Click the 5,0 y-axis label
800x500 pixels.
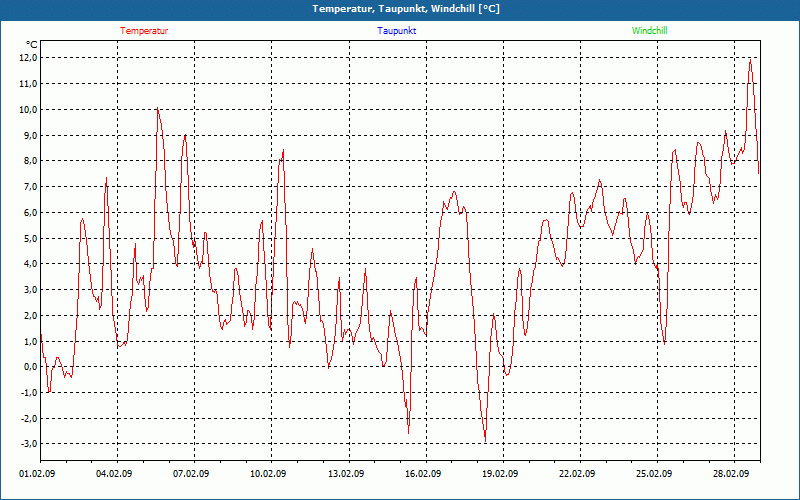(x=30, y=238)
